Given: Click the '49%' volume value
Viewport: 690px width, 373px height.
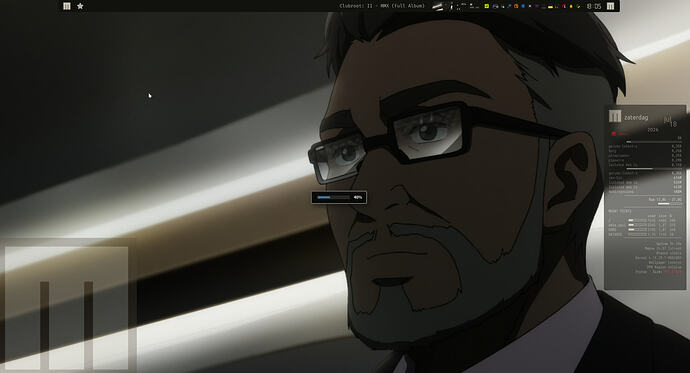Looking at the screenshot, I should point(358,197).
